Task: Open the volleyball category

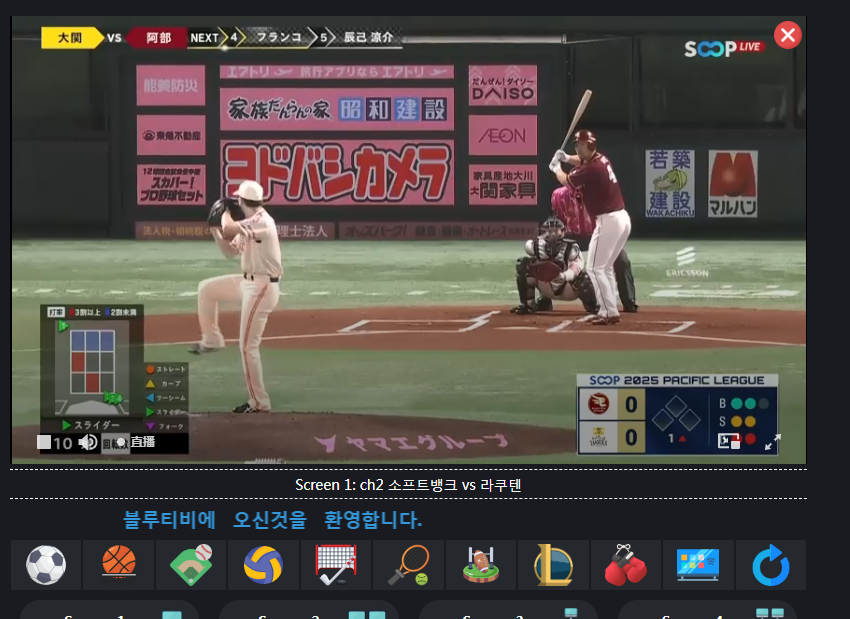Action: coord(263,565)
